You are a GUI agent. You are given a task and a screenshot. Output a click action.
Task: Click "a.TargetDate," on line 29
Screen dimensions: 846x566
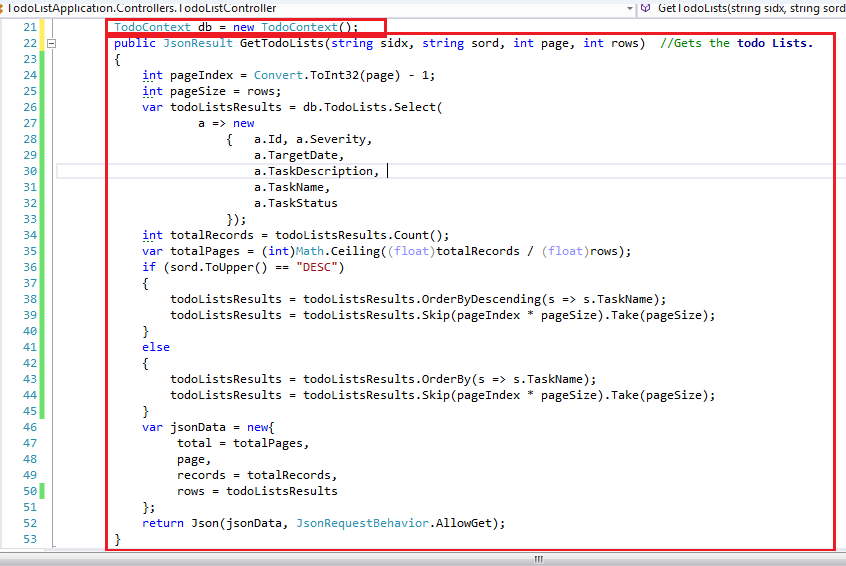(299, 155)
